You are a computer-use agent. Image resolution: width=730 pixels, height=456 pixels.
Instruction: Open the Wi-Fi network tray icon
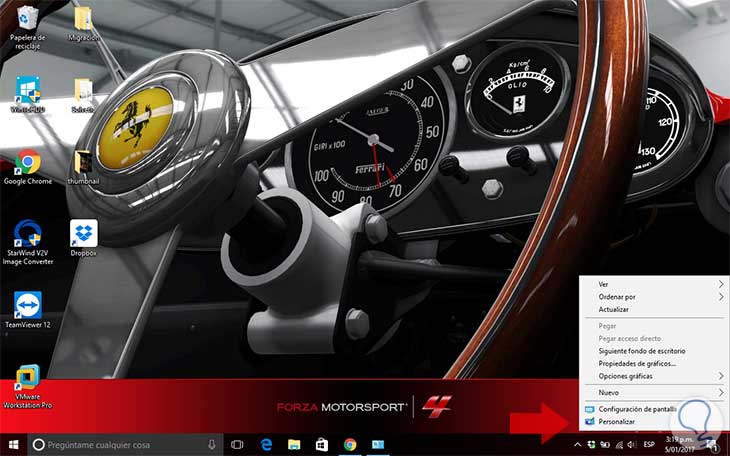point(619,445)
